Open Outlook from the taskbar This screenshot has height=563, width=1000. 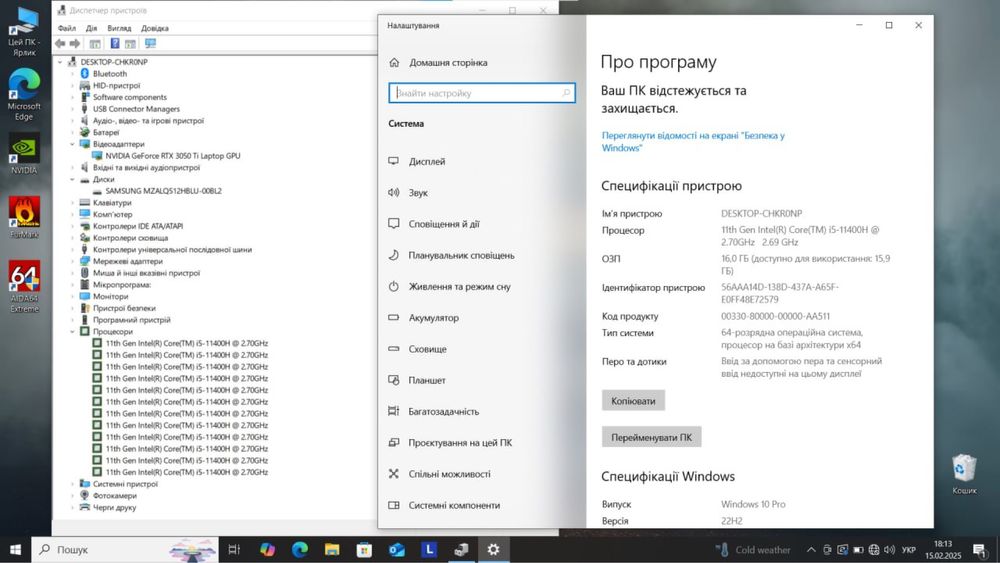(x=397, y=550)
